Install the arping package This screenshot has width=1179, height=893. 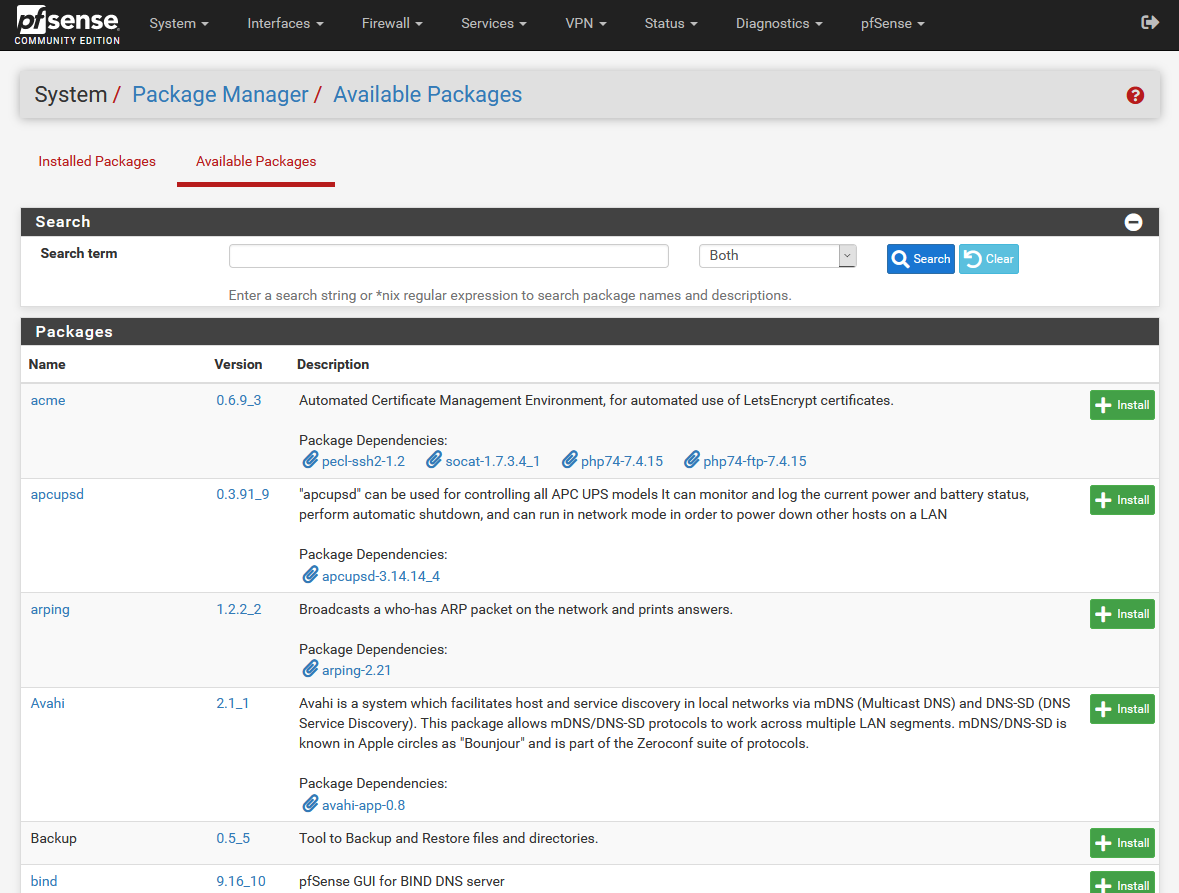[1122, 614]
